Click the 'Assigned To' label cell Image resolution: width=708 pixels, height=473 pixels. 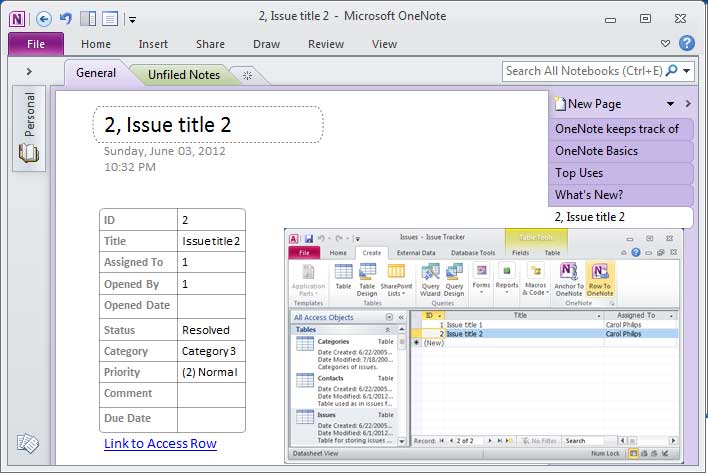(138, 262)
